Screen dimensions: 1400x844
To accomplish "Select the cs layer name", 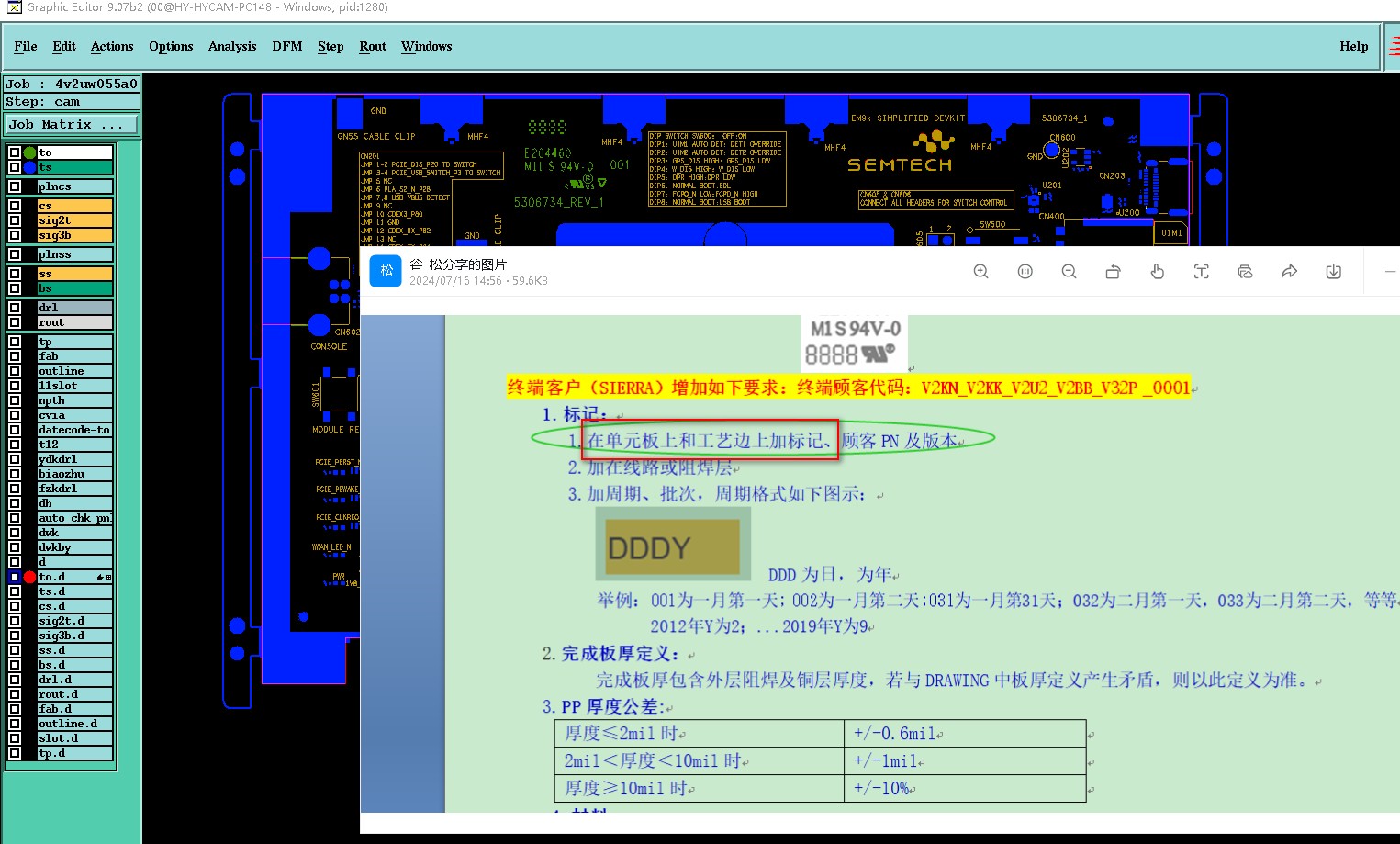I will (74, 206).
